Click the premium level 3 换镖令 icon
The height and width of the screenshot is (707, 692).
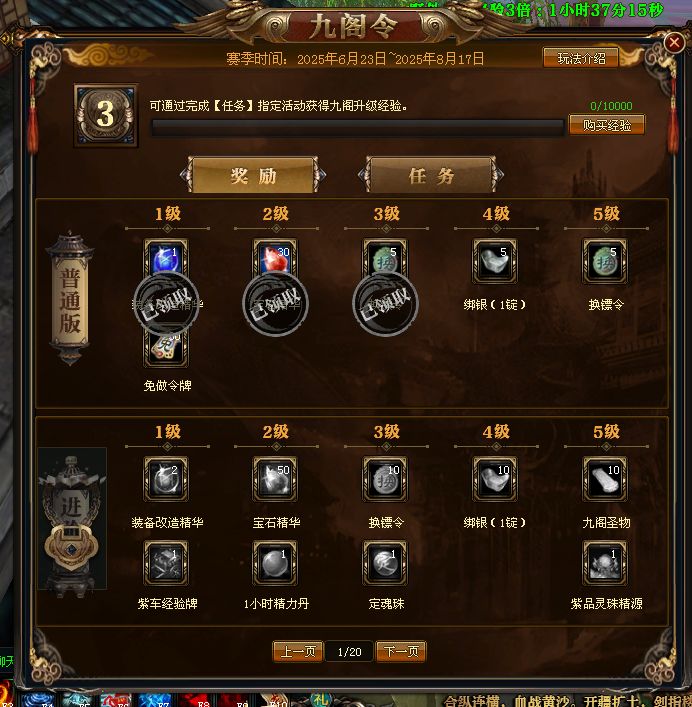tap(385, 479)
